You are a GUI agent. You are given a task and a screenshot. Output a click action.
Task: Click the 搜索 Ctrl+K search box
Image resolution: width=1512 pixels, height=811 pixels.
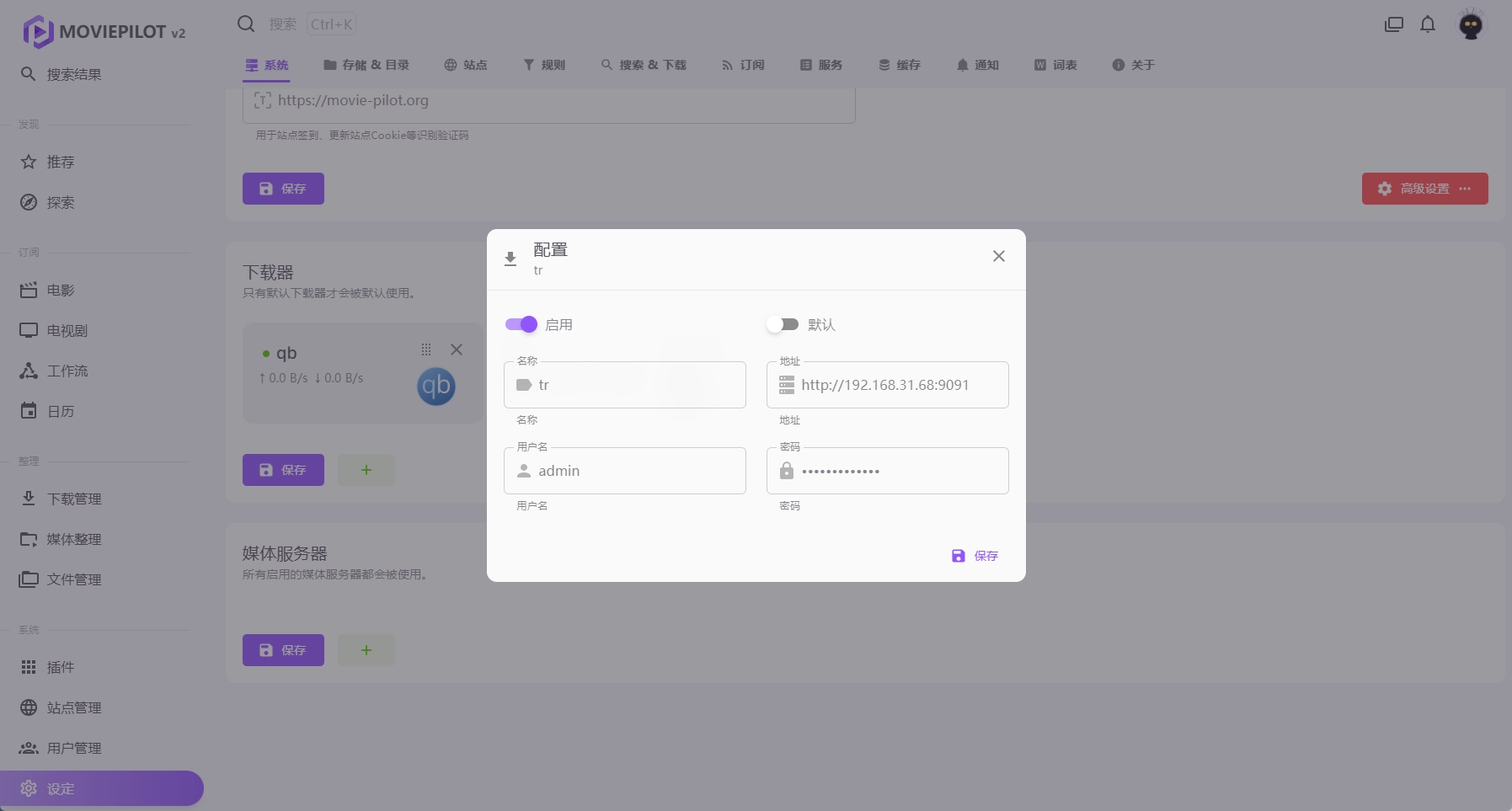(312, 24)
